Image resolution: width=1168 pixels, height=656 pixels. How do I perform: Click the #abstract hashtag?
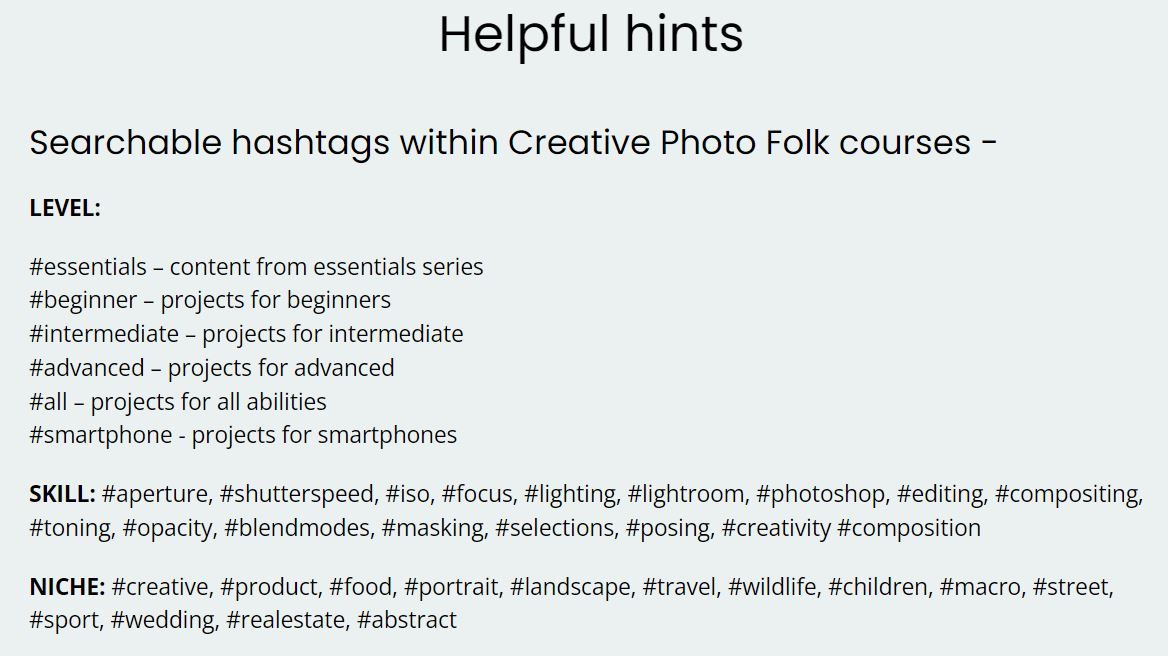tap(407, 620)
